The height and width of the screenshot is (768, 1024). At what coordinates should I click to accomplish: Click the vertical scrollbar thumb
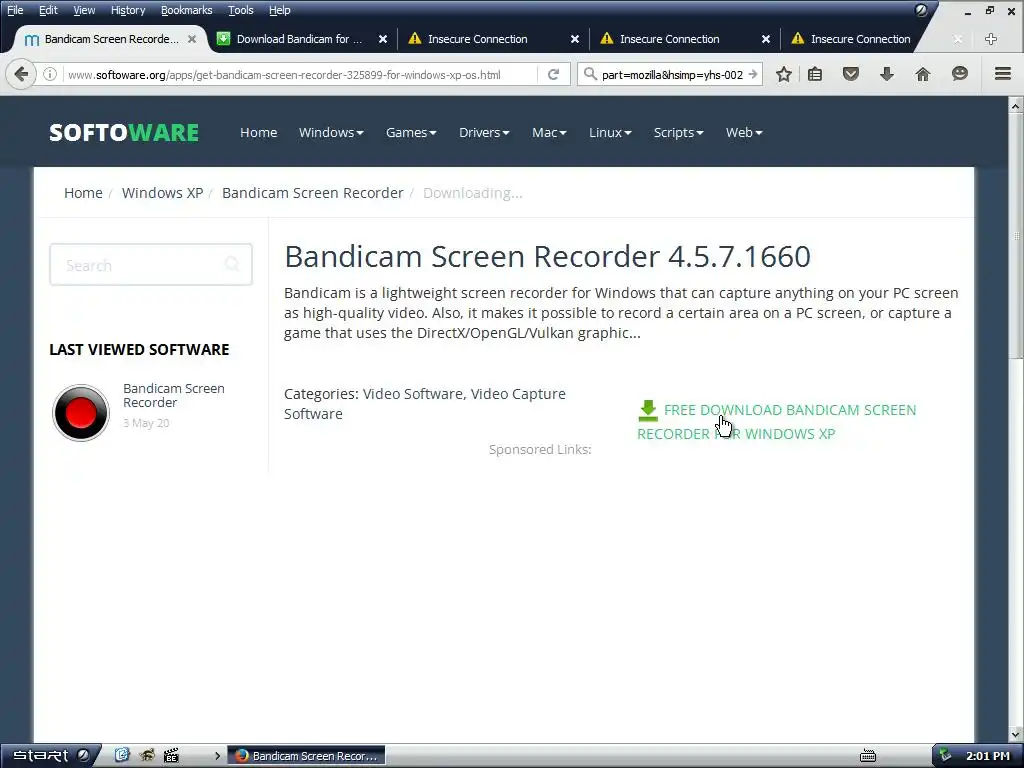(x=1016, y=236)
